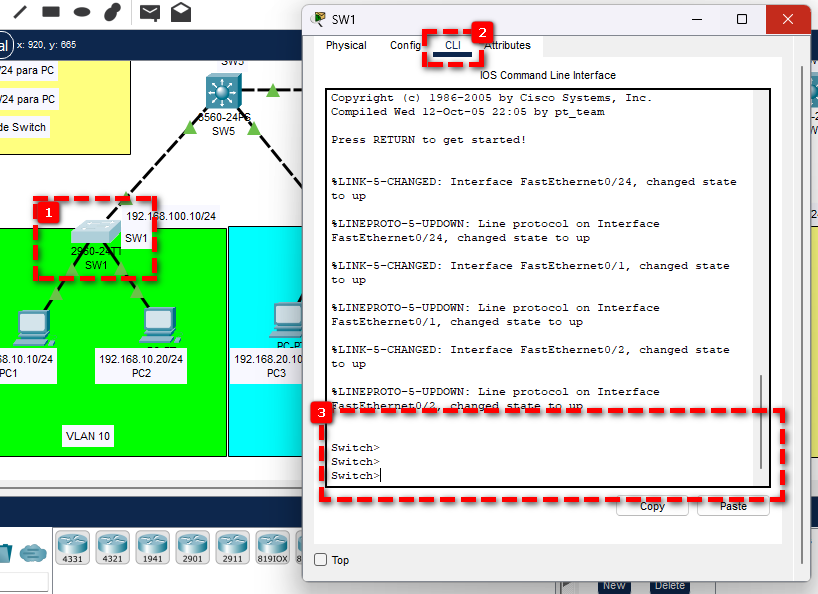The width and height of the screenshot is (818, 594).
Task: Choose the 4331 router from device list
Action: [x=73, y=548]
